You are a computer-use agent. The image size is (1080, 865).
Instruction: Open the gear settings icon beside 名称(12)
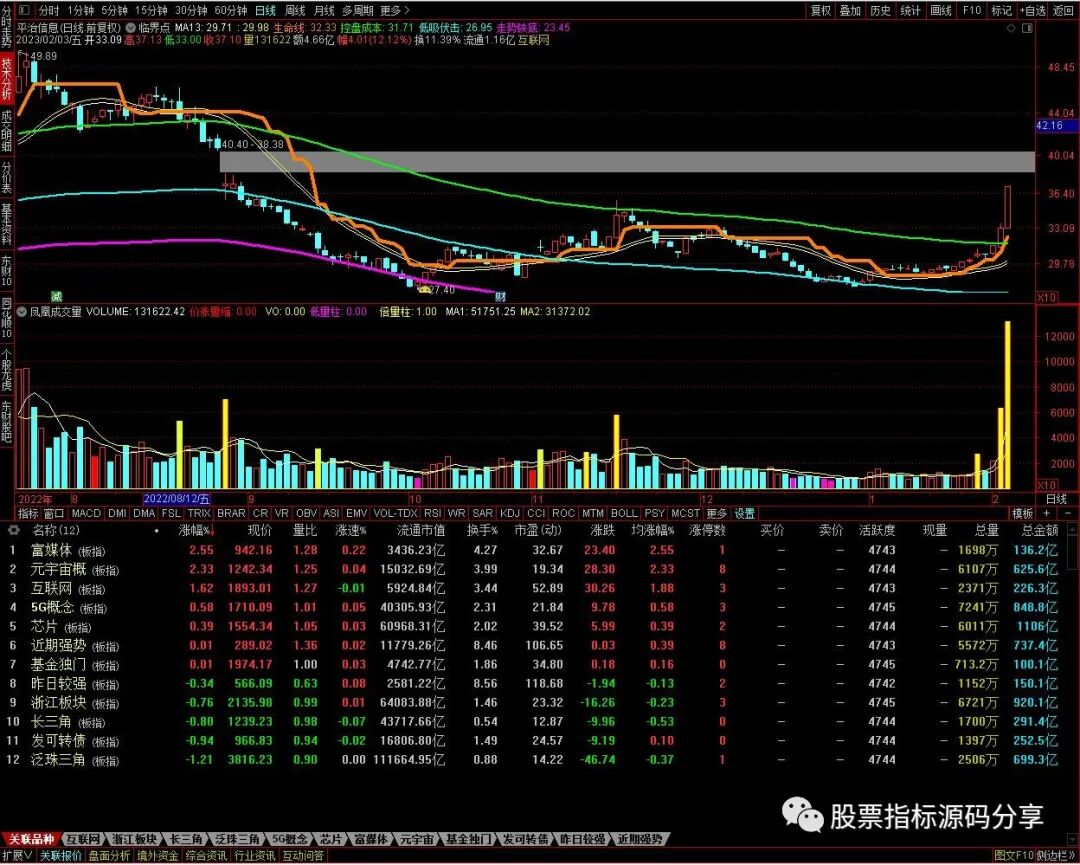click(x=13, y=530)
